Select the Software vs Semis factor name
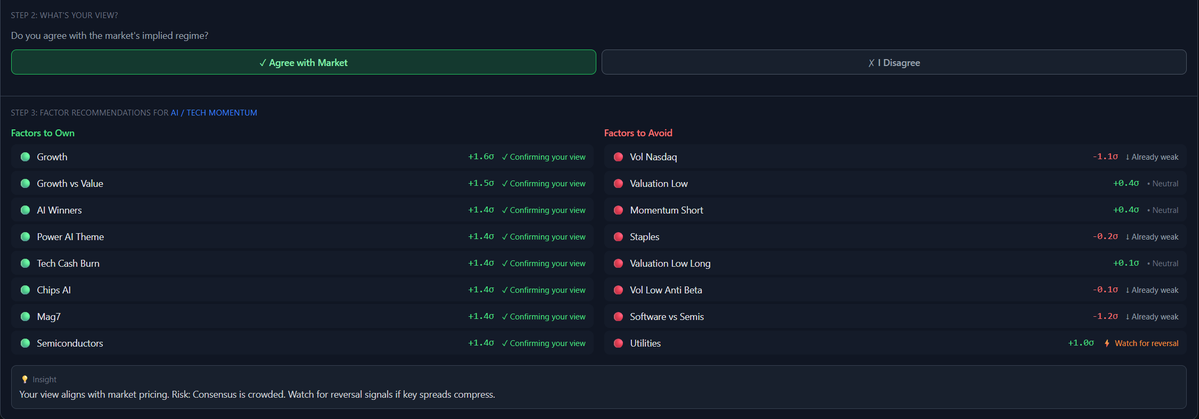The image size is (1199, 419). click(x=668, y=317)
